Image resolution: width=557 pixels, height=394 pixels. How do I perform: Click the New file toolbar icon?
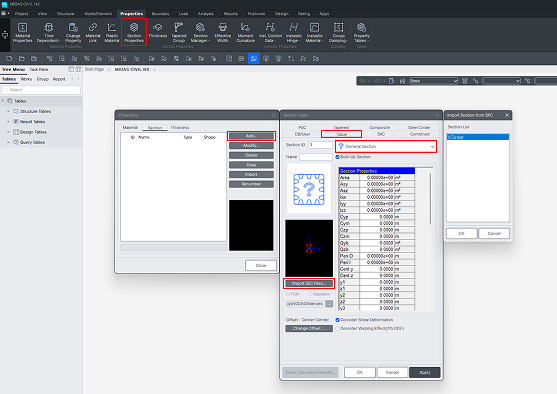pyautogui.click(x=9, y=59)
